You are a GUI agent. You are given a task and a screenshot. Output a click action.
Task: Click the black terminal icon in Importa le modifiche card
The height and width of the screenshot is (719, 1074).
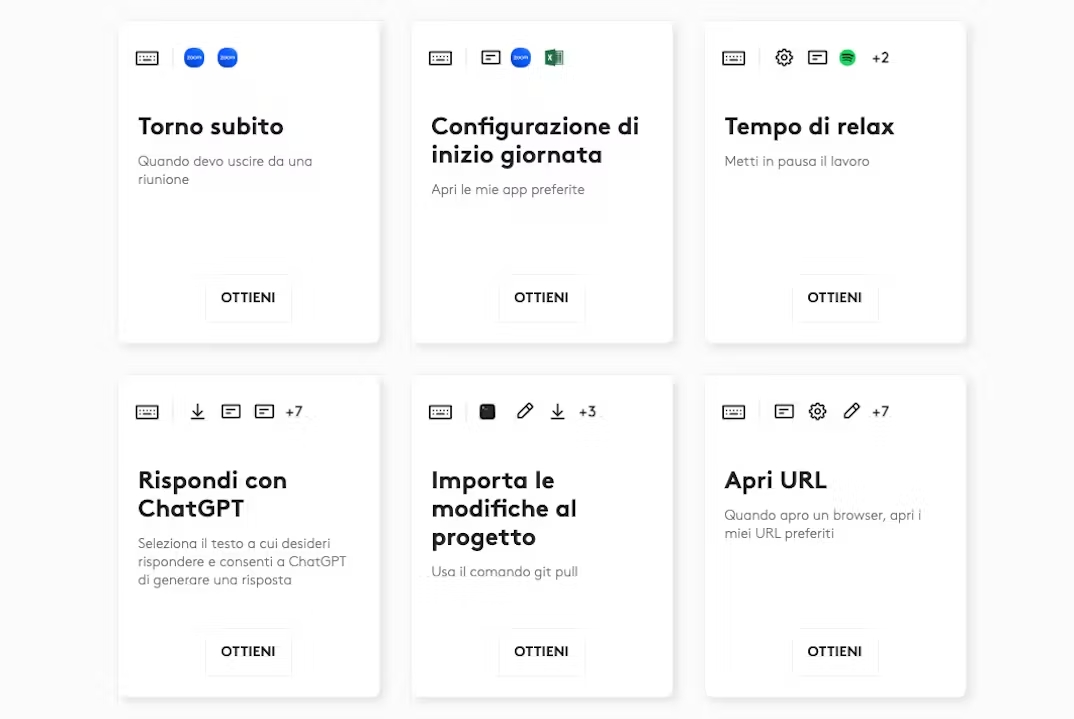[x=487, y=412]
